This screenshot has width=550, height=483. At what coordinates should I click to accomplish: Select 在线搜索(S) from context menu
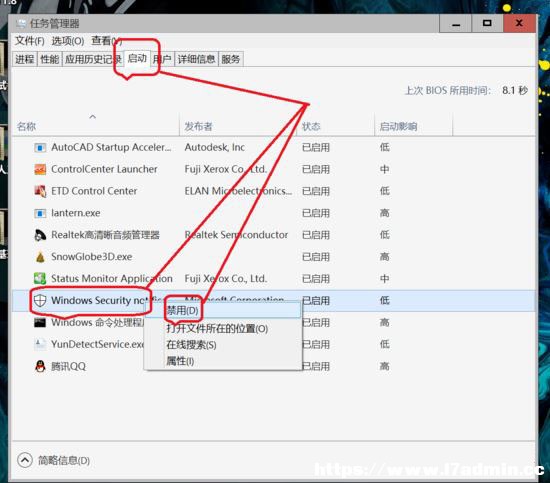click(191, 345)
